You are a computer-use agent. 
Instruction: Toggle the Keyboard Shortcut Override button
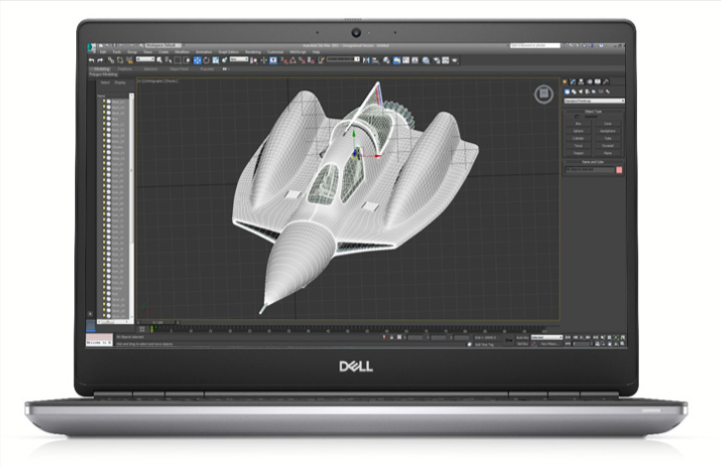point(273,60)
